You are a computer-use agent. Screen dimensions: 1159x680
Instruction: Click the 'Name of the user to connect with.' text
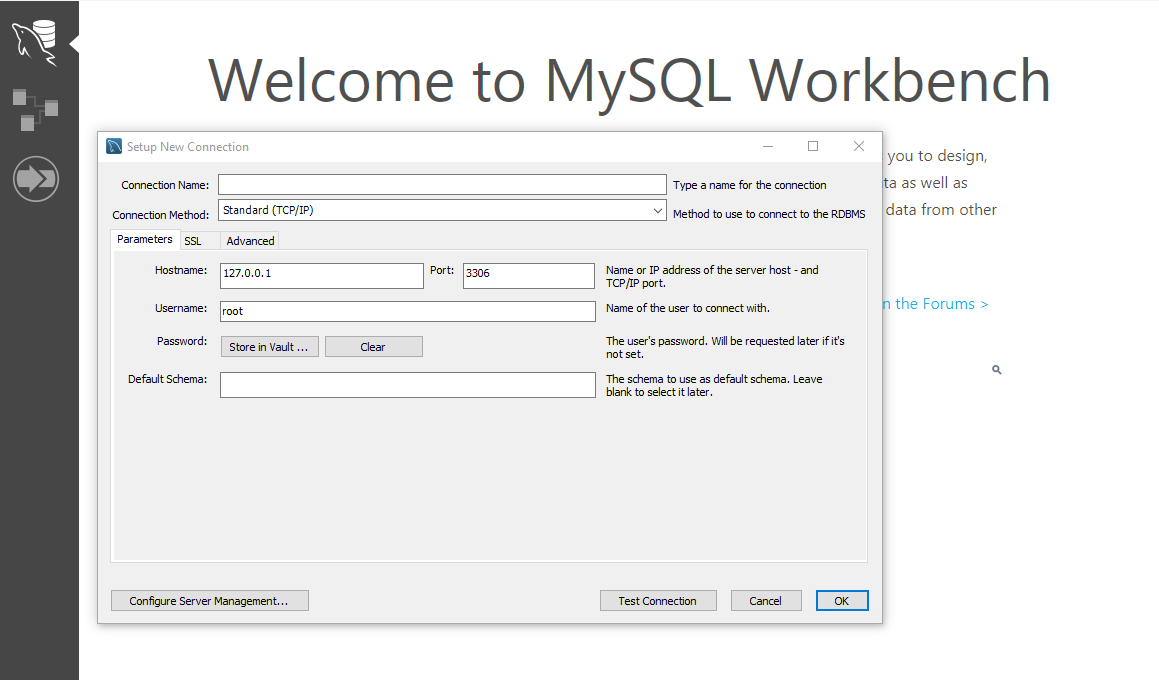click(x=687, y=308)
